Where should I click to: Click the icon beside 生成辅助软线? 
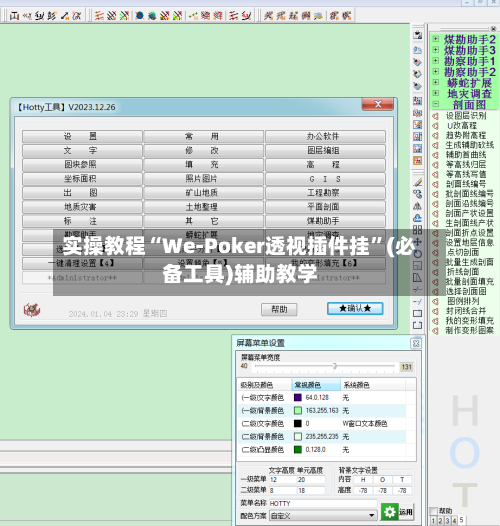pos(435,145)
